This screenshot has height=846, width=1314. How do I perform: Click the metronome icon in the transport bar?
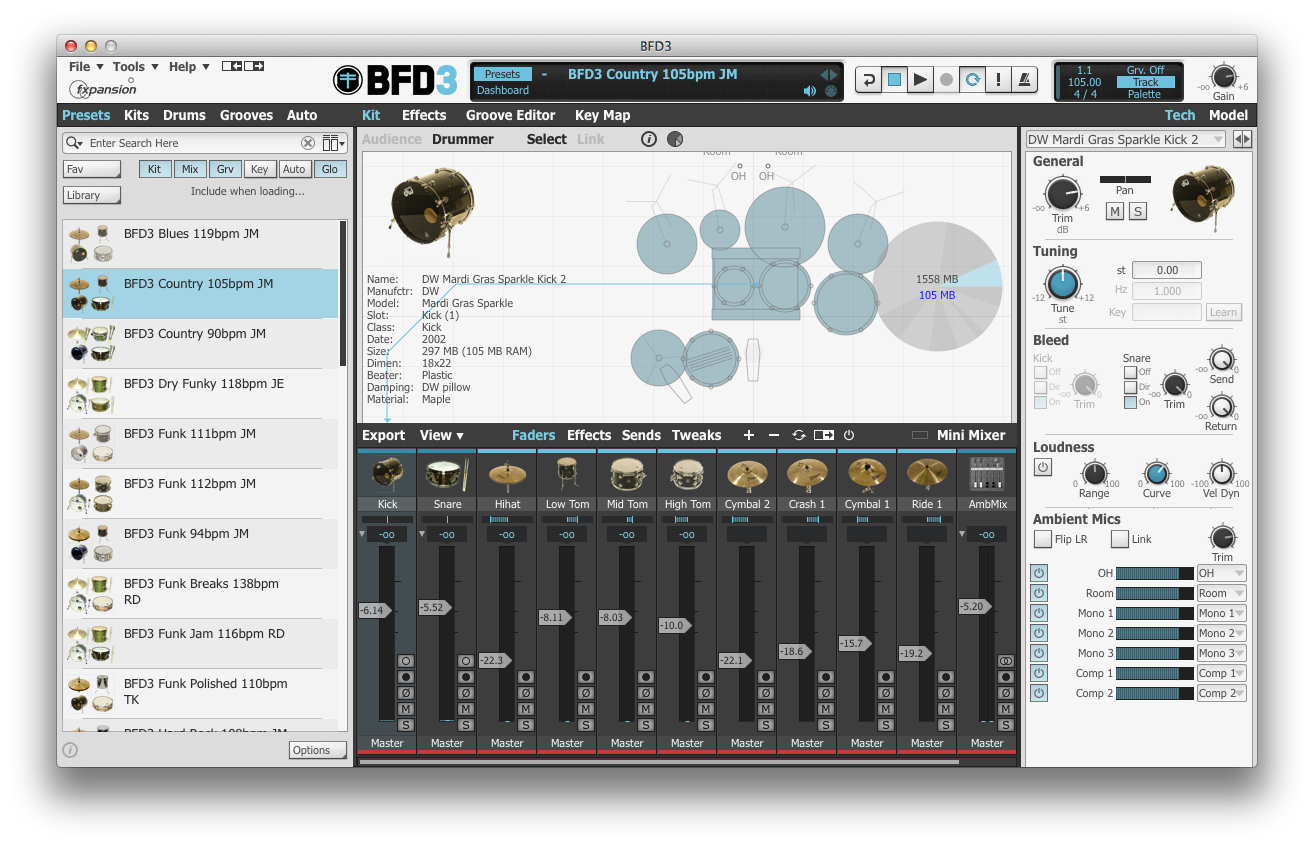[x=1024, y=79]
